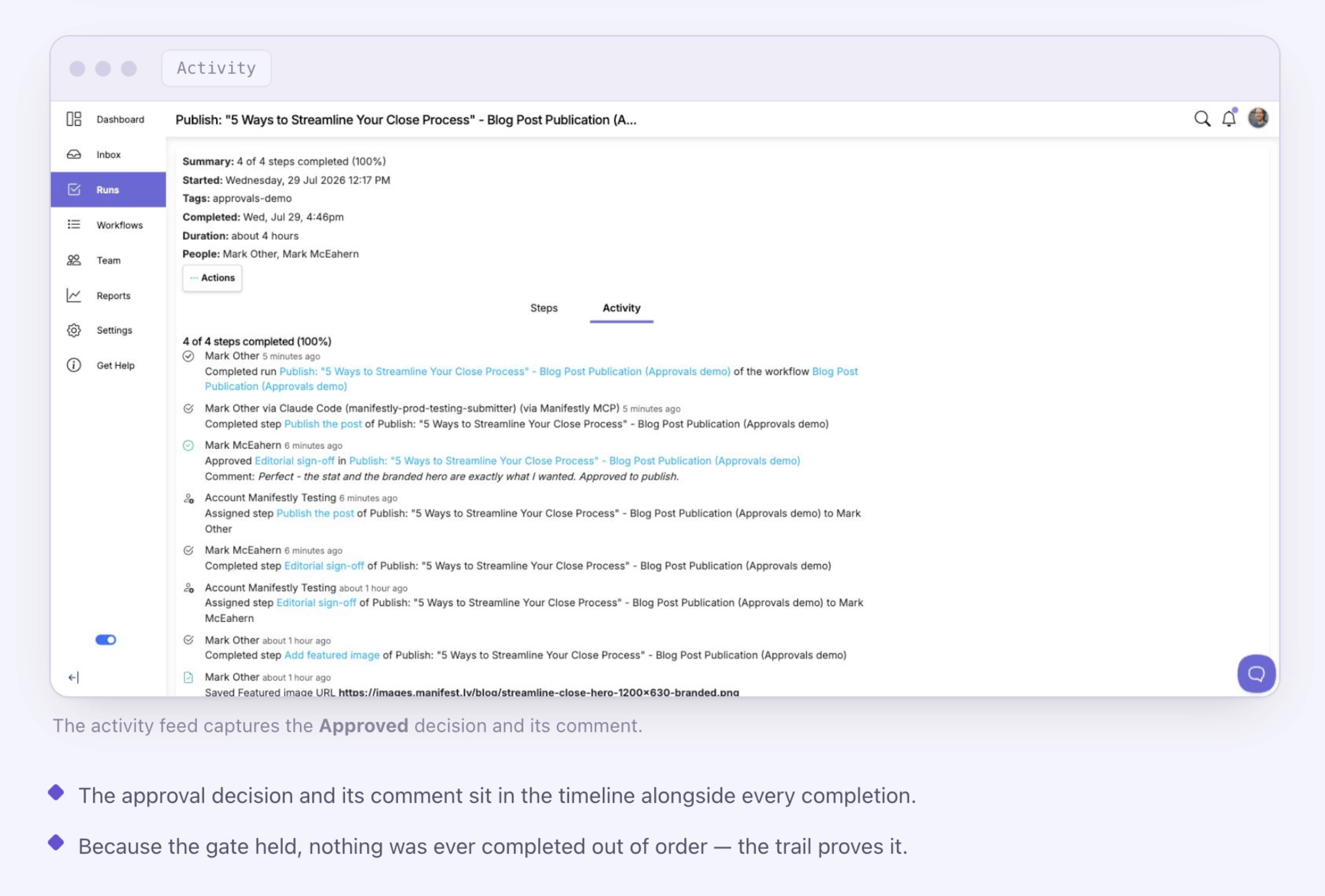Open the Workflows list icon
This screenshot has height=896, width=1325.
74,225
